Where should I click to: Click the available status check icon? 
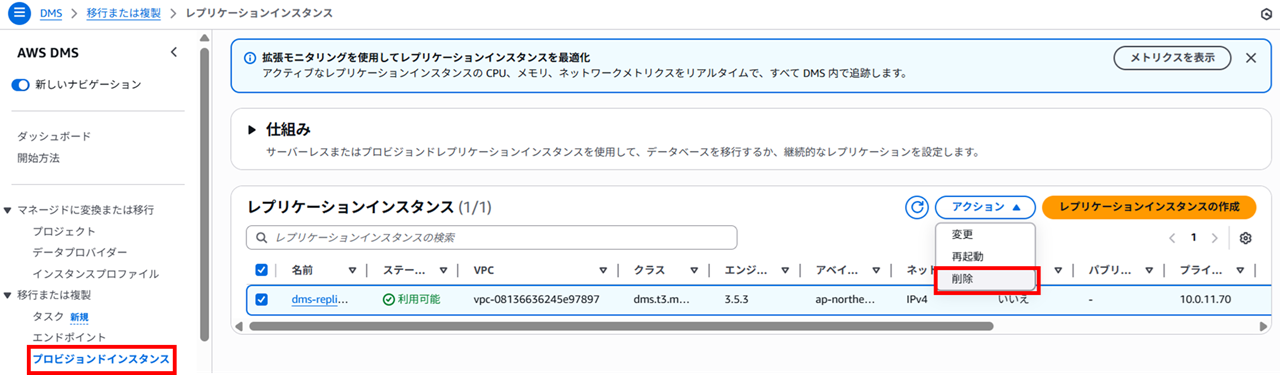tap(389, 299)
